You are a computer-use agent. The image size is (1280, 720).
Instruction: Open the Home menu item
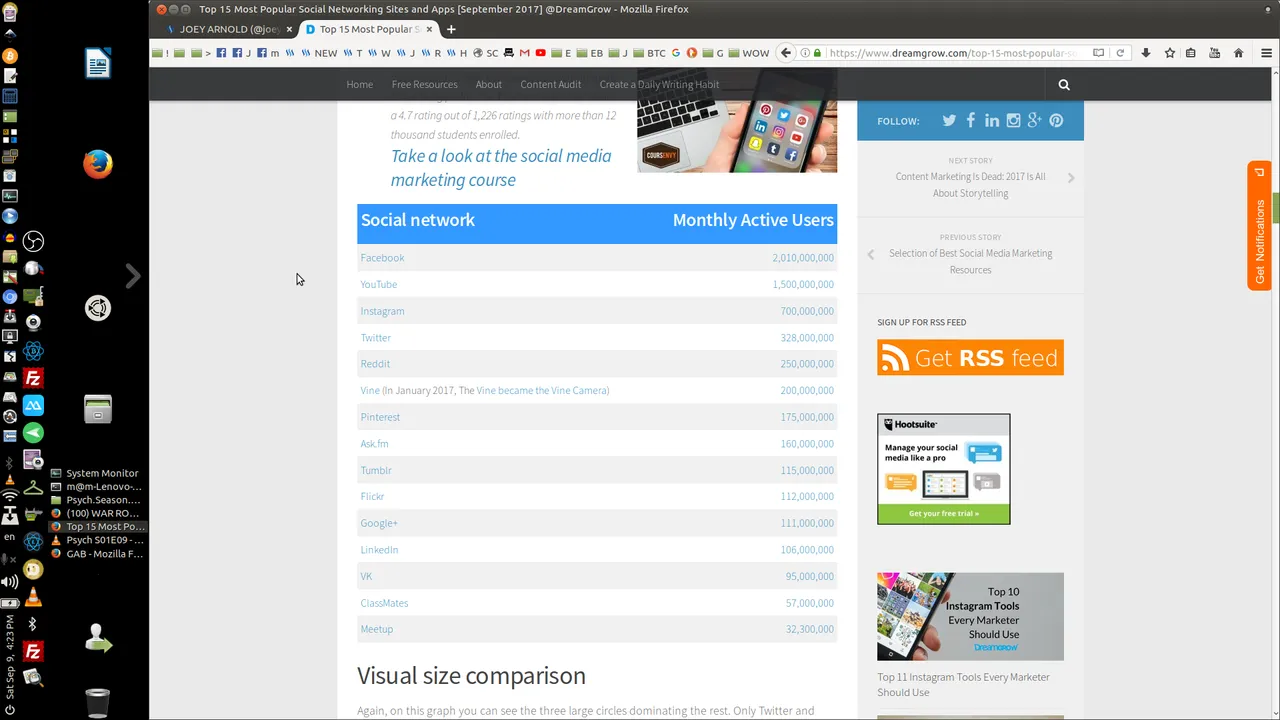tap(359, 84)
